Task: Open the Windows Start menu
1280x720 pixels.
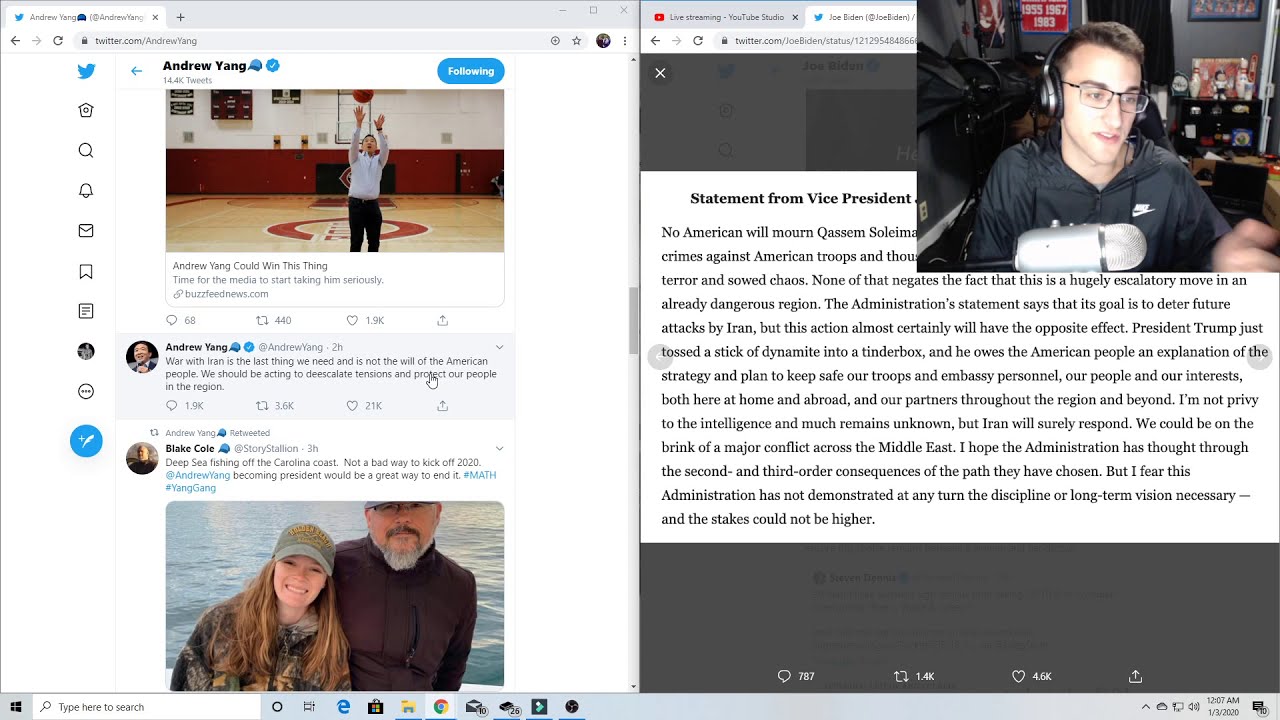Action: pyautogui.click(x=15, y=707)
